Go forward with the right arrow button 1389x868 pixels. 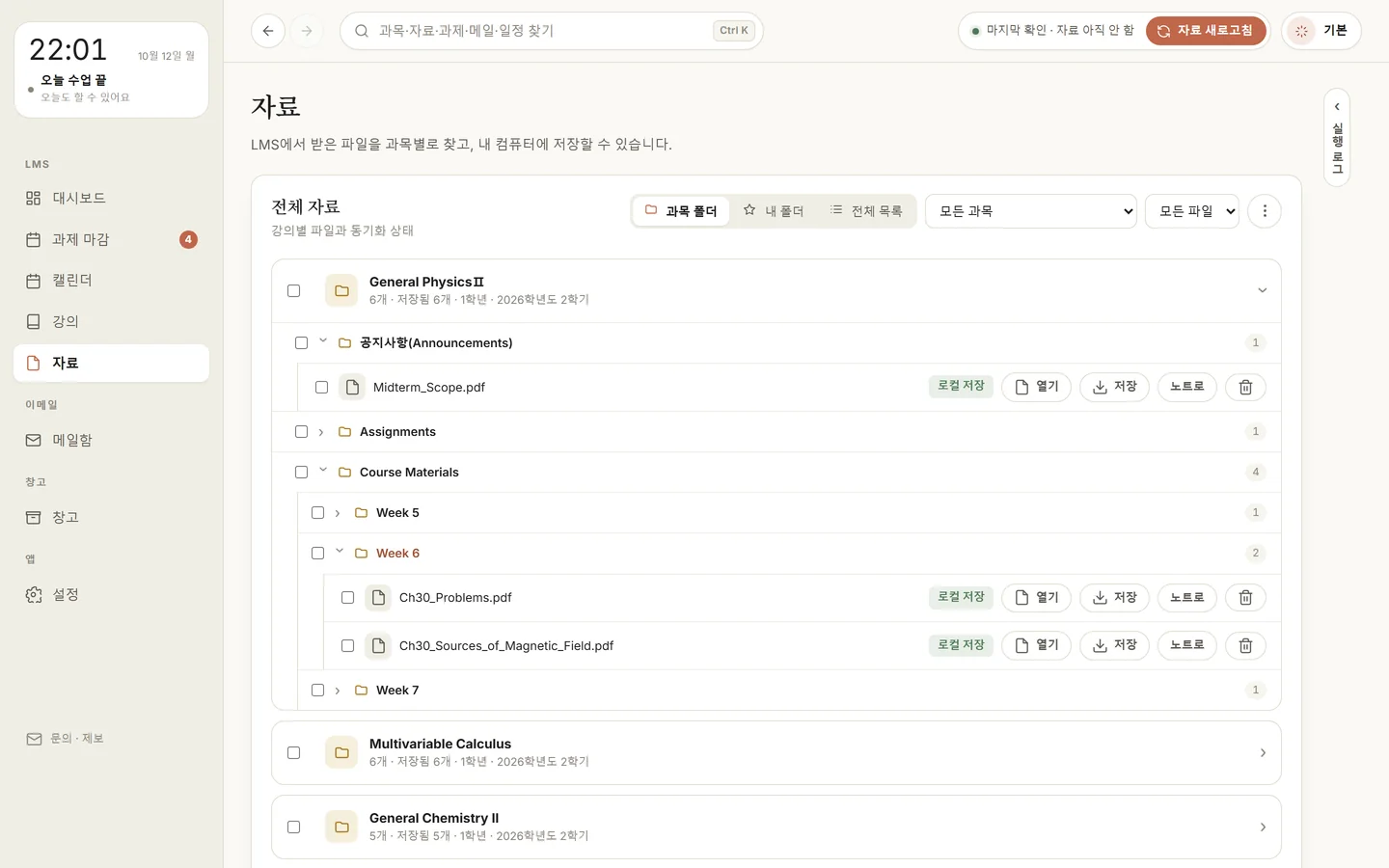pos(307,31)
